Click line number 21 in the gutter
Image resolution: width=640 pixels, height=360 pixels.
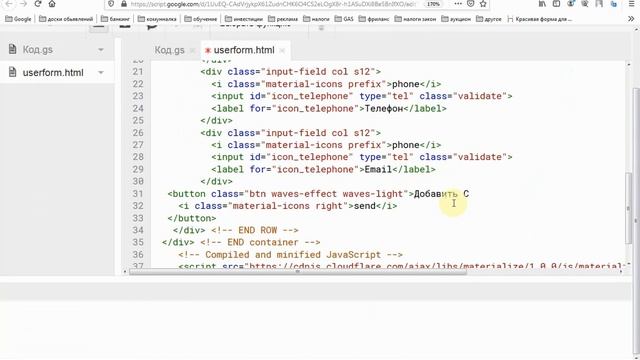[138, 72]
